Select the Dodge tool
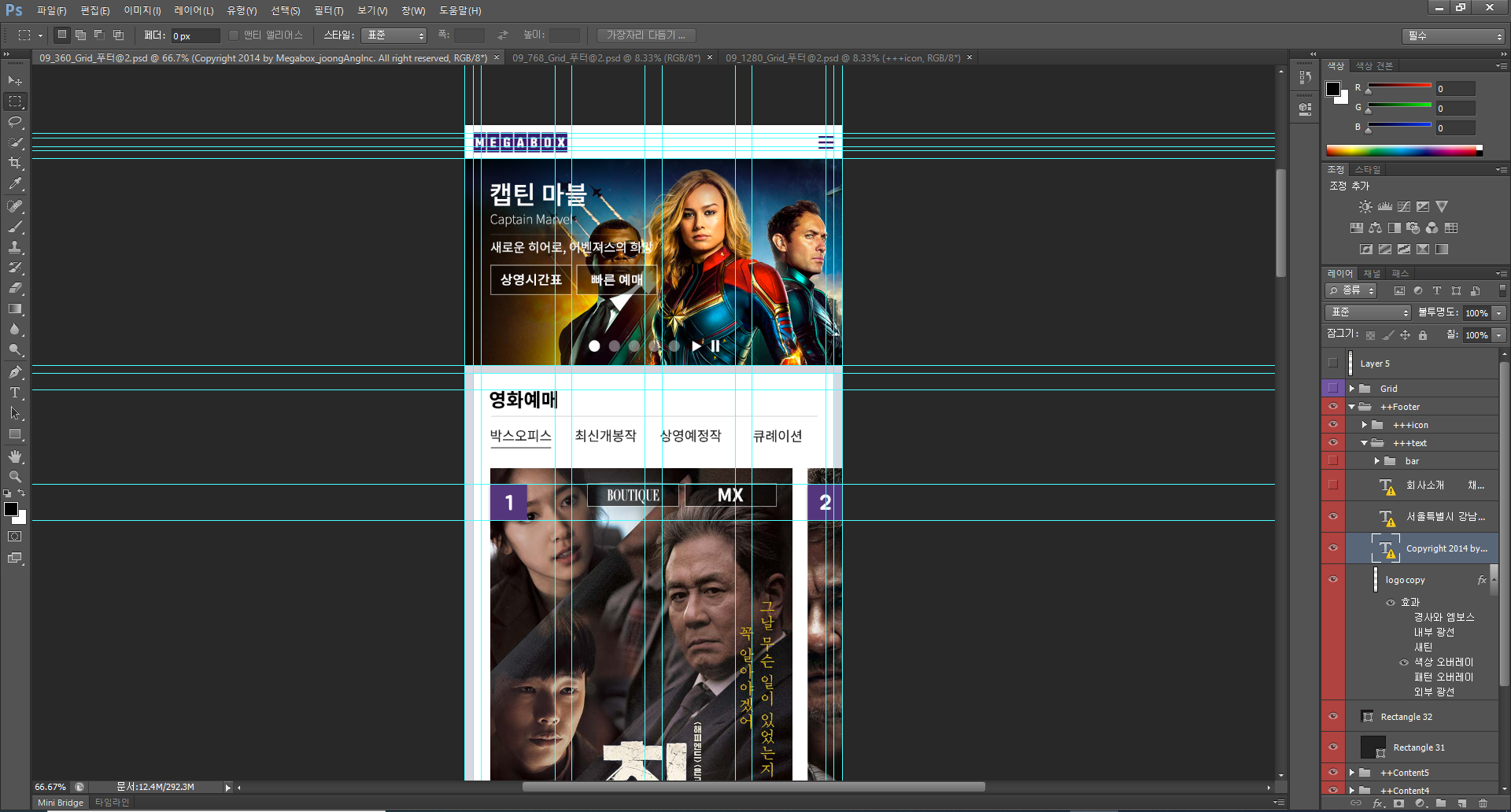 click(x=15, y=349)
